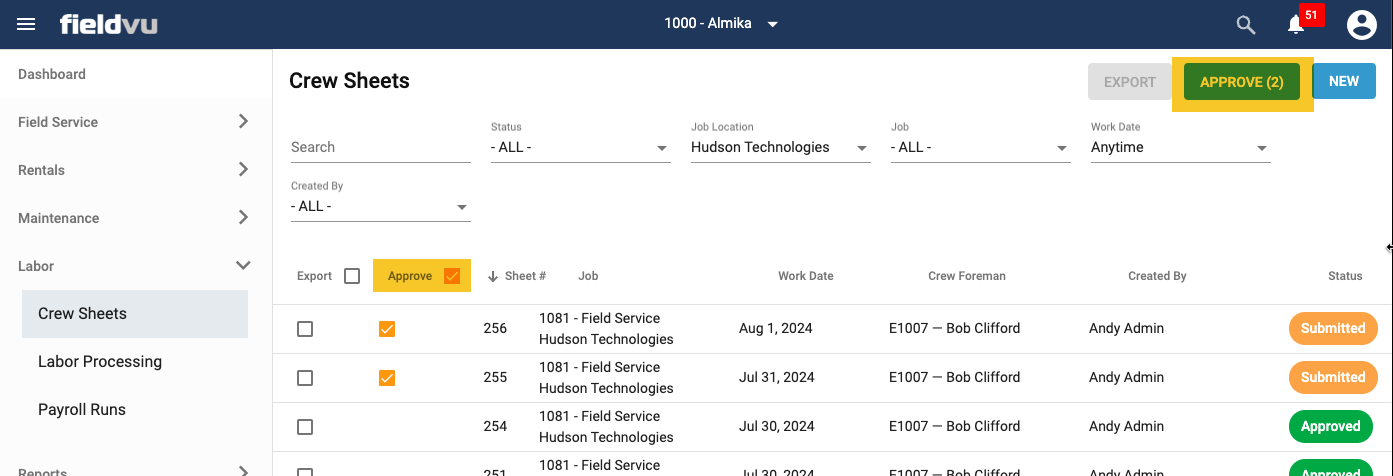Click the EXPORT button
The height and width of the screenshot is (476, 1393).
point(1130,82)
